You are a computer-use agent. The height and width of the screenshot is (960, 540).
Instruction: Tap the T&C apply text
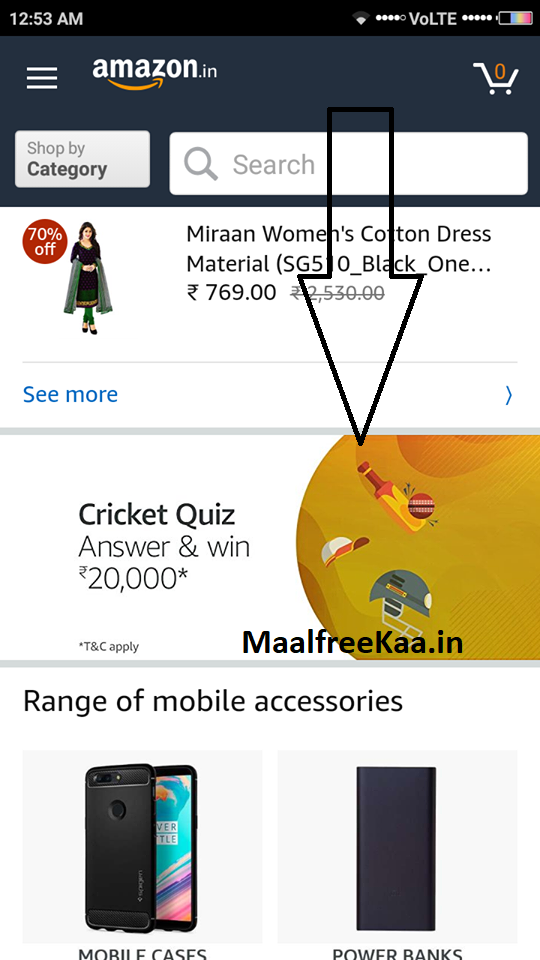pyautogui.click(x=108, y=646)
